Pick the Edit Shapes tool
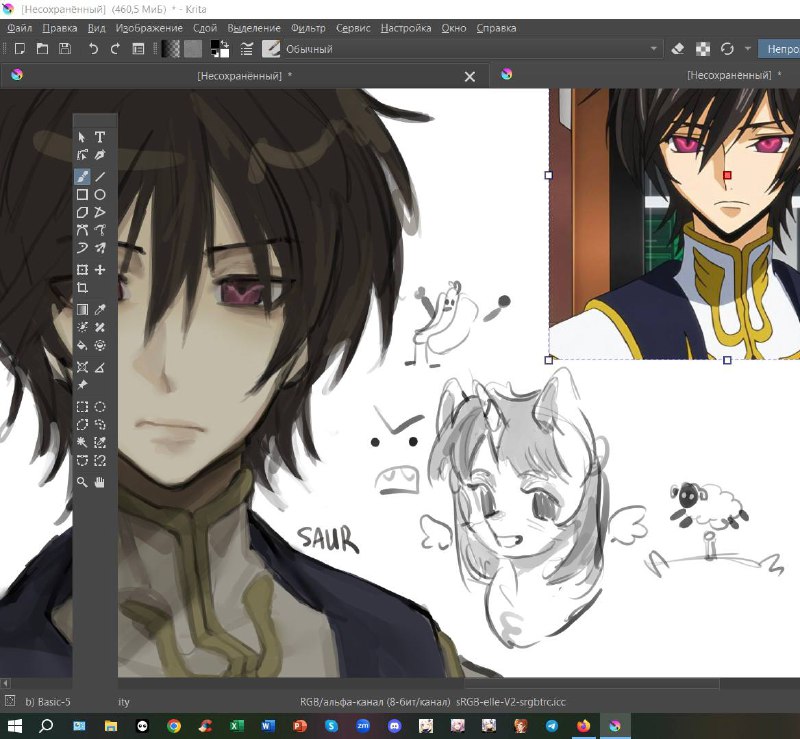This screenshot has height=739, width=800. click(x=82, y=155)
